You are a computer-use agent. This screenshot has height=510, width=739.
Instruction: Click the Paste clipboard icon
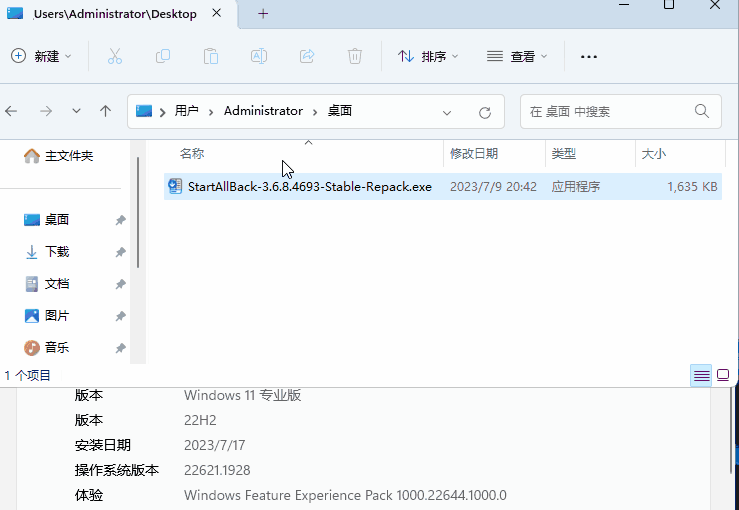point(210,56)
